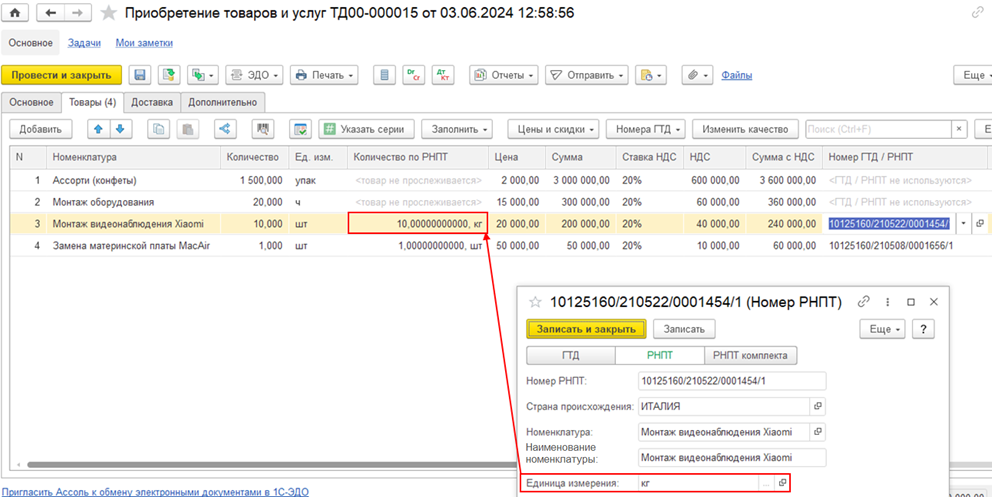
Task: Switch to the Дополнительно tab
Action: (223, 102)
